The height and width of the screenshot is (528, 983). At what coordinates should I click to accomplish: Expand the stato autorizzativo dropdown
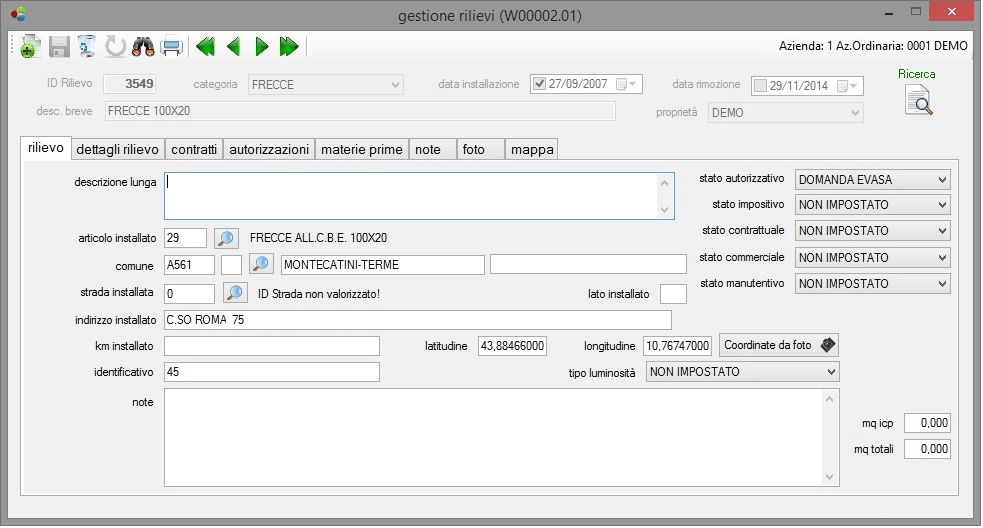coord(940,180)
